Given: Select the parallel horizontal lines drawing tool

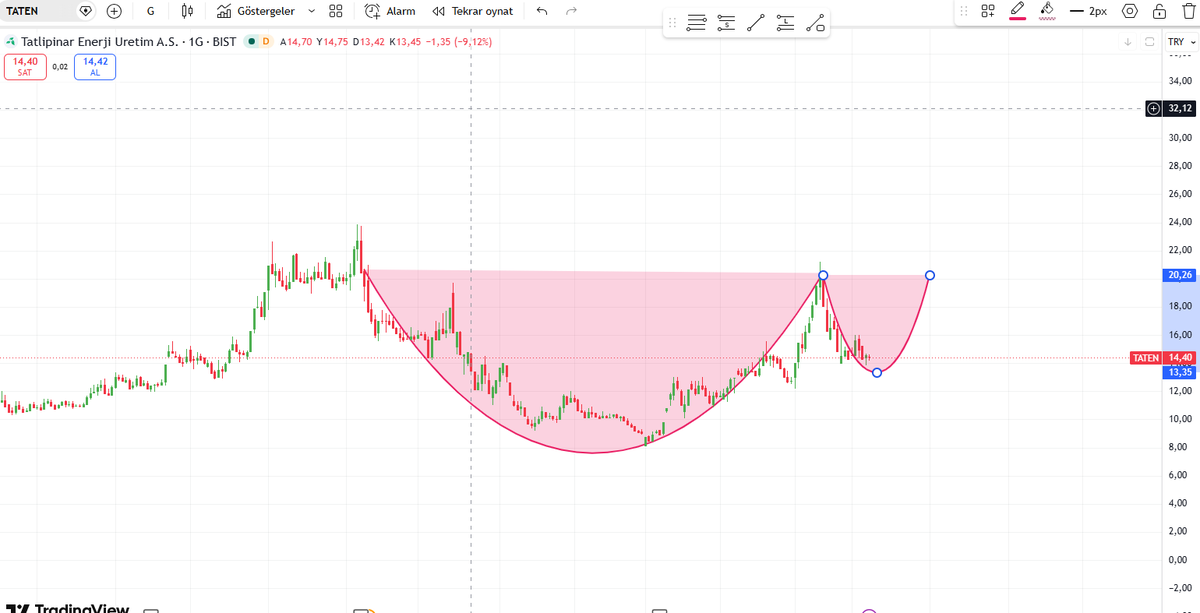Looking at the screenshot, I should (697, 22).
